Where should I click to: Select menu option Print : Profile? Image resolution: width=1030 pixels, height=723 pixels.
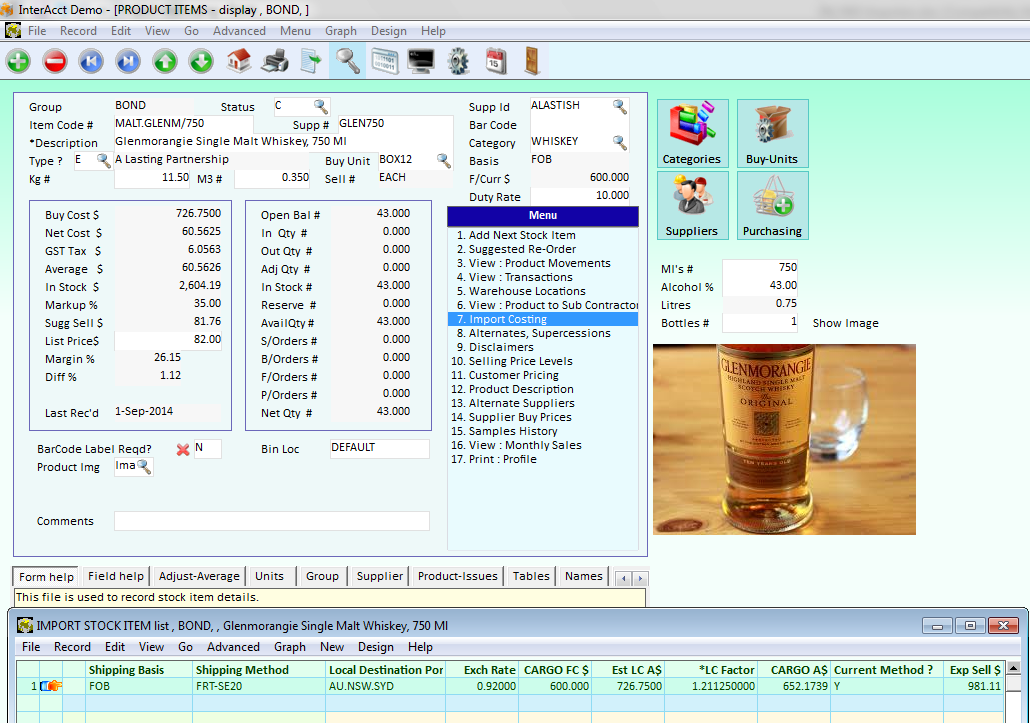point(543,459)
